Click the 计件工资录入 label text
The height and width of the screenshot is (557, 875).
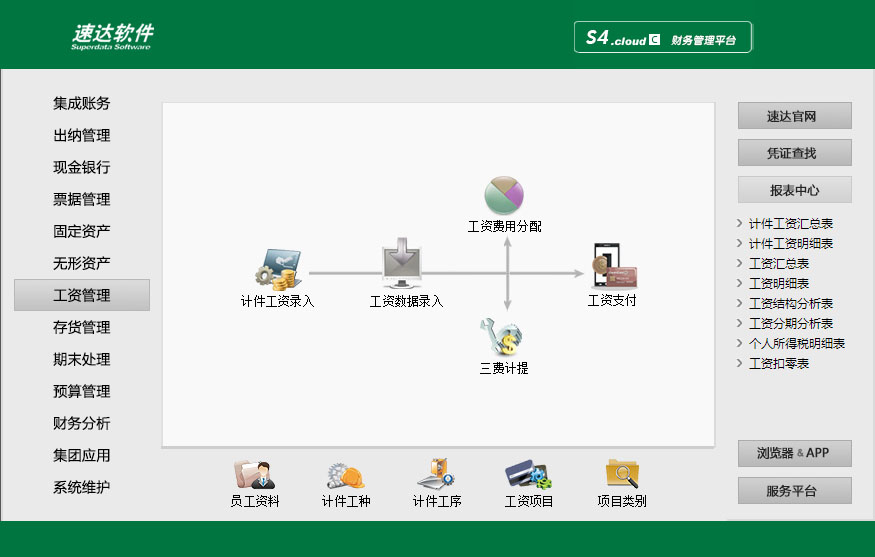277,301
